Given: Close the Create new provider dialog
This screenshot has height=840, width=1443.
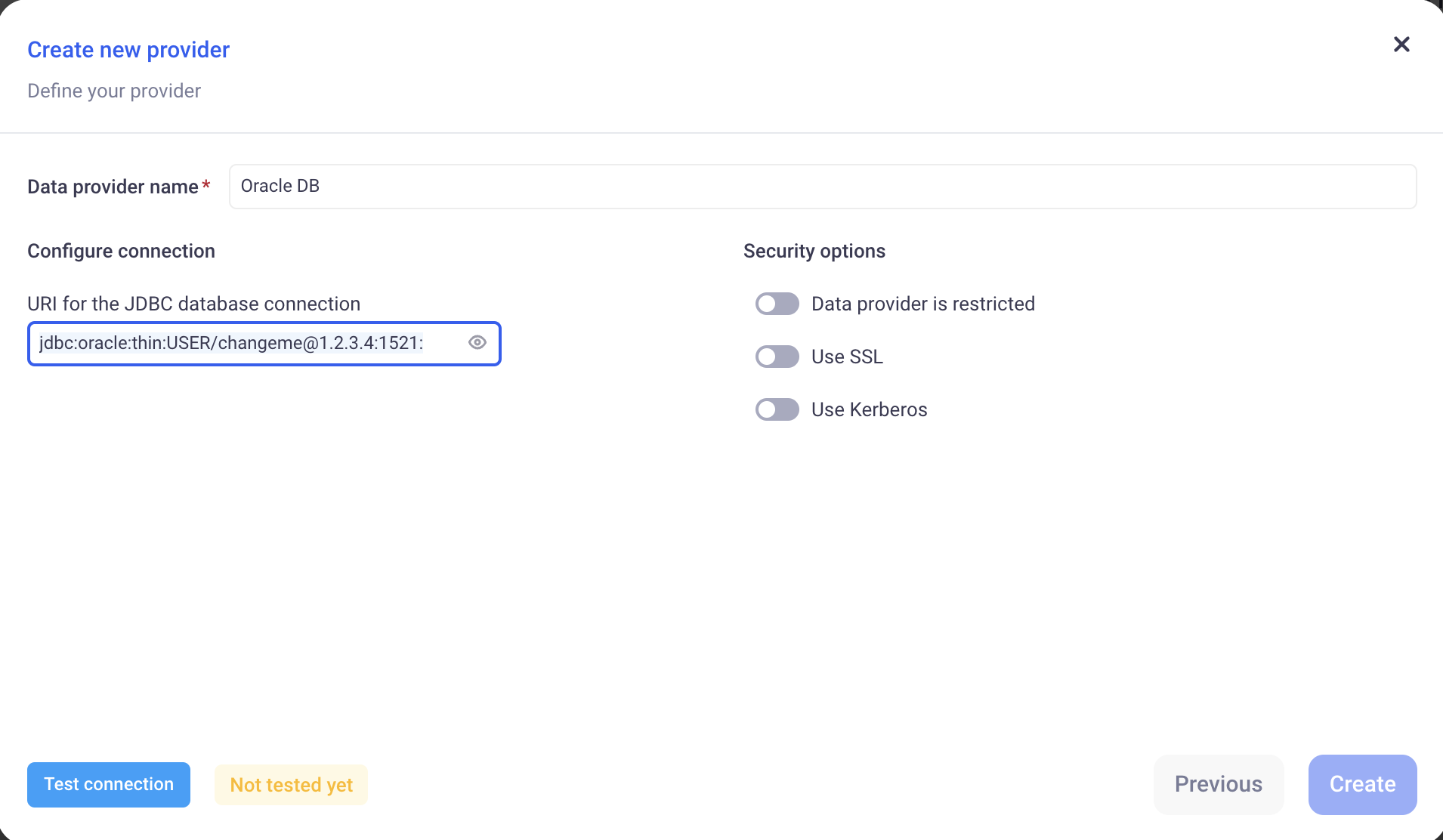Looking at the screenshot, I should pyautogui.click(x=1401, y=45).
